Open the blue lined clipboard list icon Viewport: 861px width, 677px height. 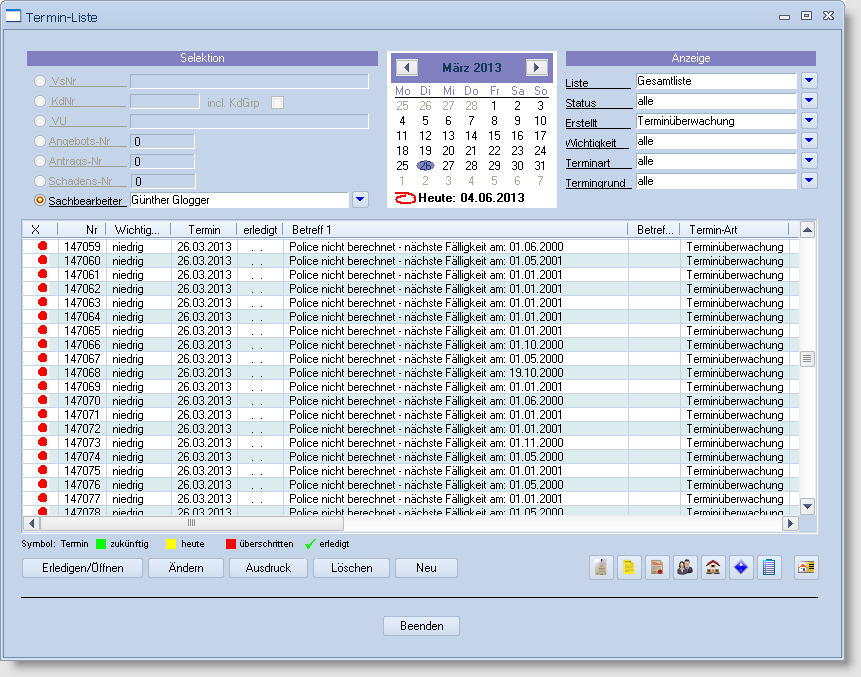(769, 568)
